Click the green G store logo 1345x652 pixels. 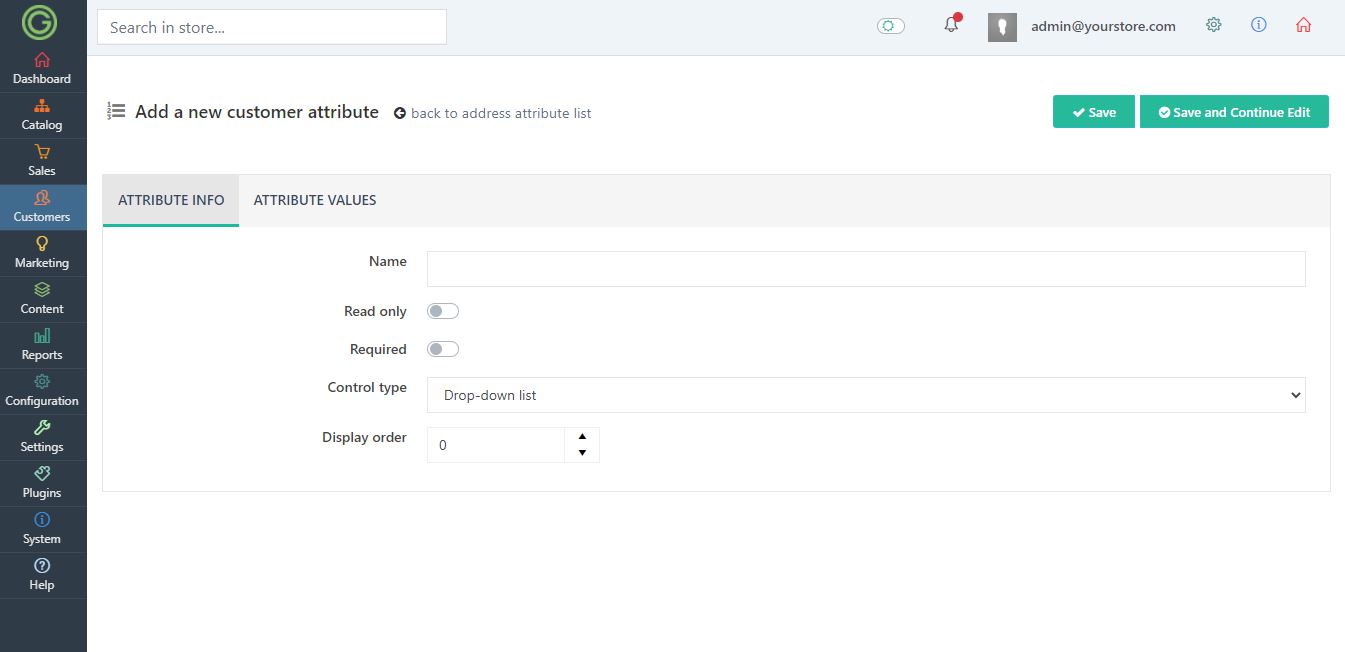[x=39, y=22]
